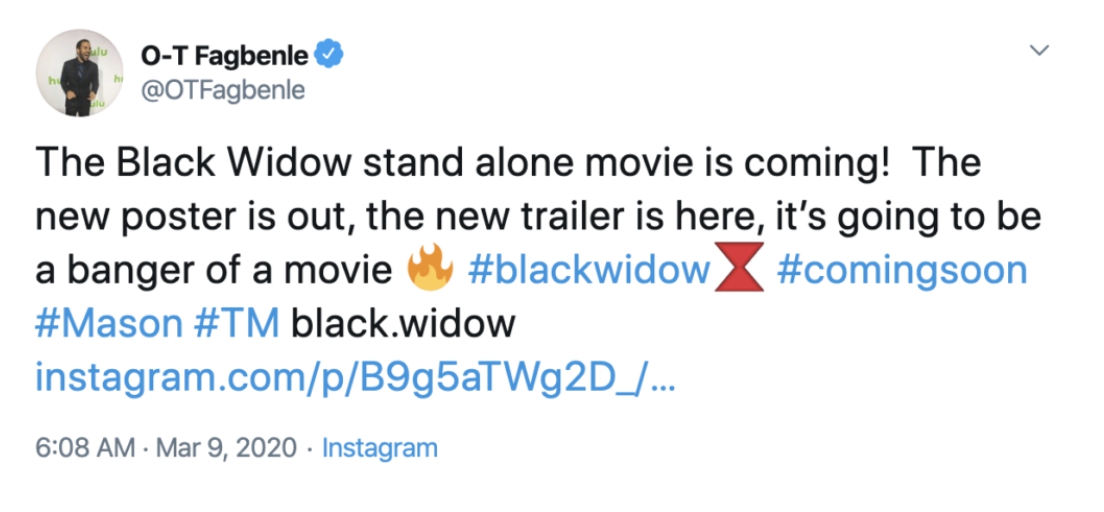1104x512 pixels.
Task: Open the #blackwidow hashtag
Action: (589, 272)
